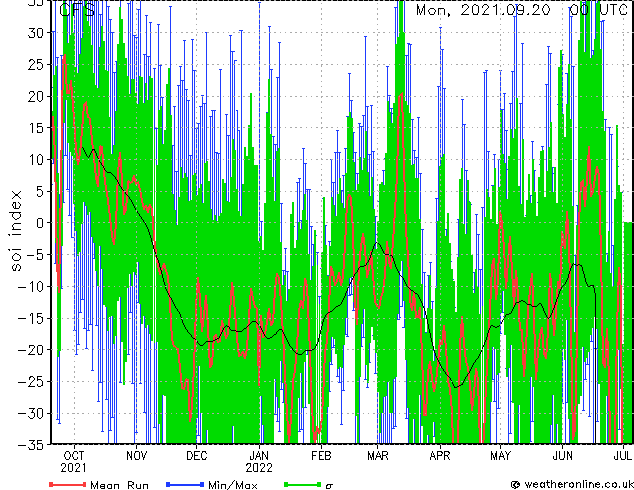Click the 'JUN' month axis label
The width and height of the screenshot is (634, 490).
pos(562,456)
